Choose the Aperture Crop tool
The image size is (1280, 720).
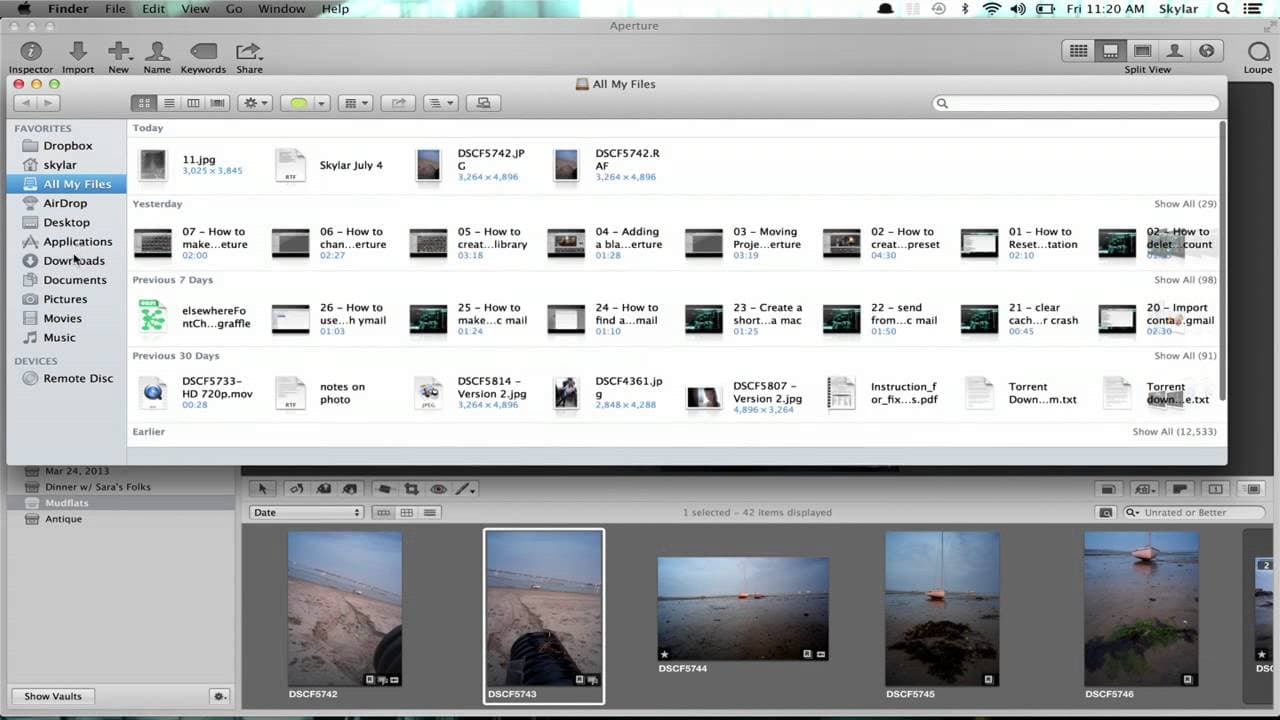pyautogui.click(x=411, y=489)
